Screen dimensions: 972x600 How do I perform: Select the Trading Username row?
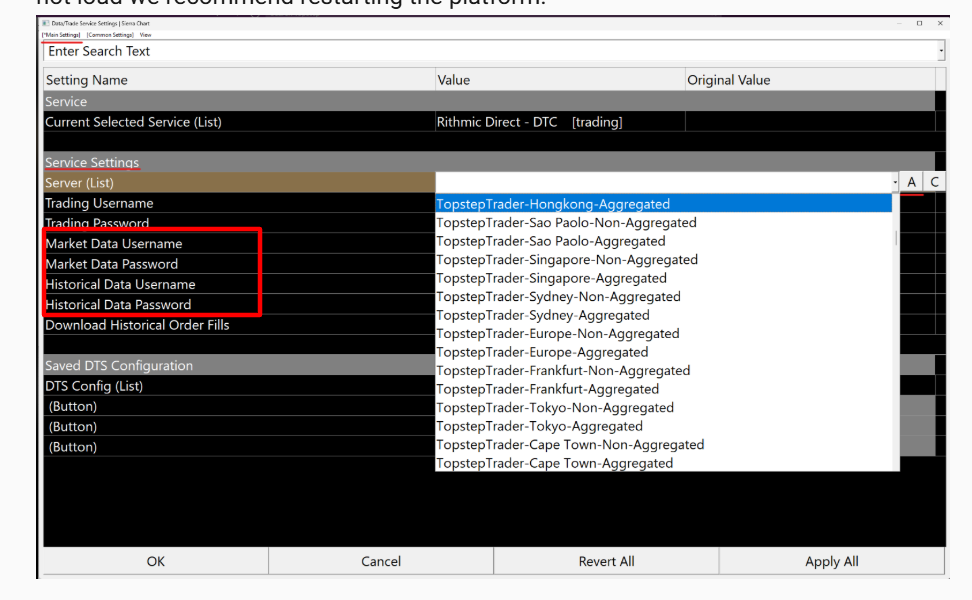click(x=239, y=203)
